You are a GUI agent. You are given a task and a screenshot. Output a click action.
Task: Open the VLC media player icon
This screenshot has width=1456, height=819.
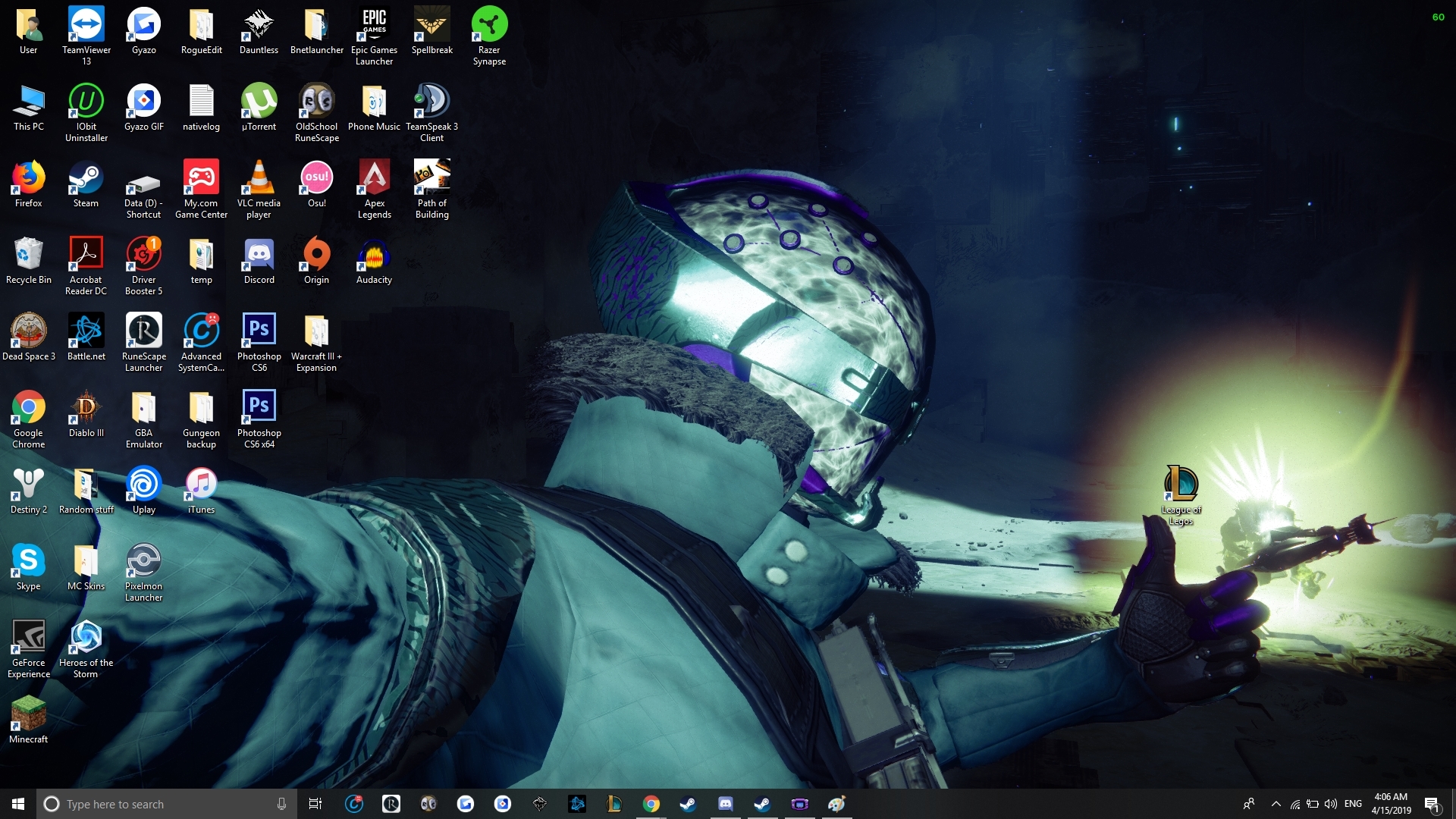click(259, 179)
